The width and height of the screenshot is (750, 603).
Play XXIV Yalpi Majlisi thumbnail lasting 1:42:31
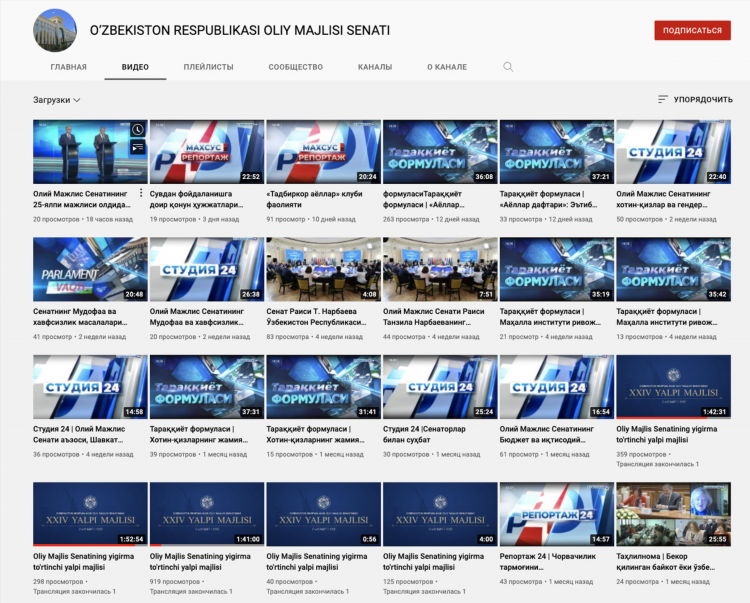tap(673, 387)
